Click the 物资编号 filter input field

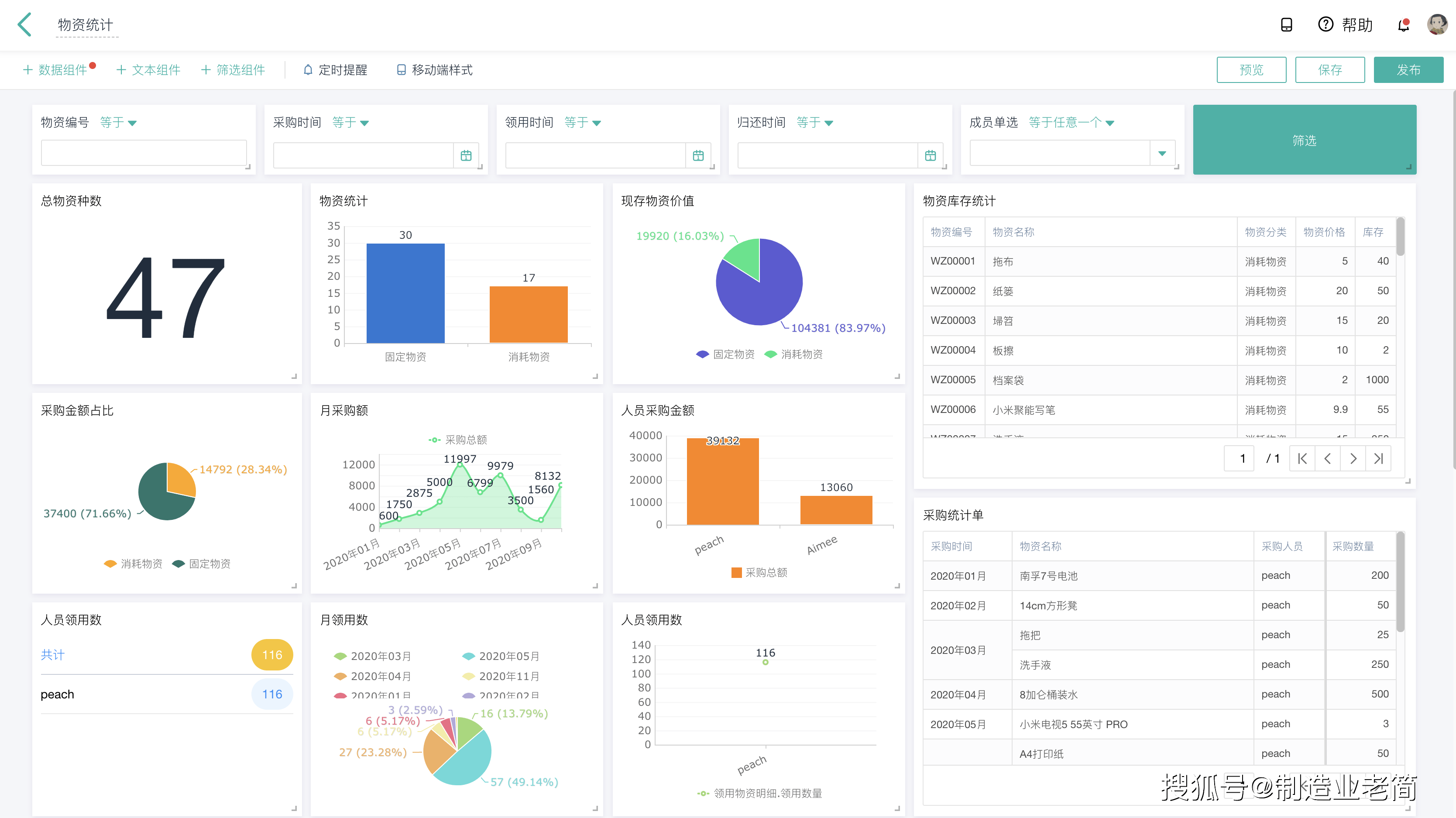[144, 153]
